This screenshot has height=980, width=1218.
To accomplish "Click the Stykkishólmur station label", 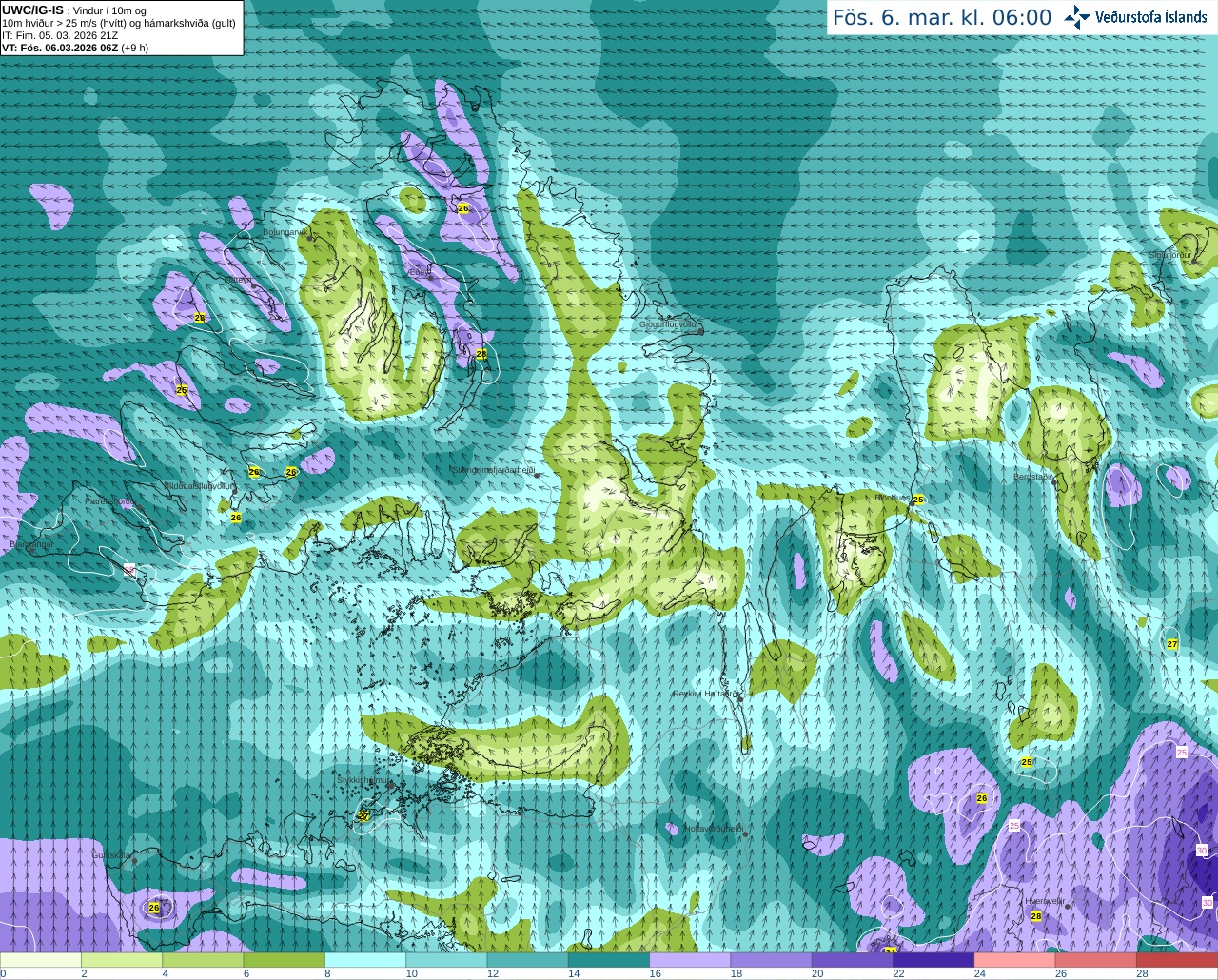I will point(363,780).
